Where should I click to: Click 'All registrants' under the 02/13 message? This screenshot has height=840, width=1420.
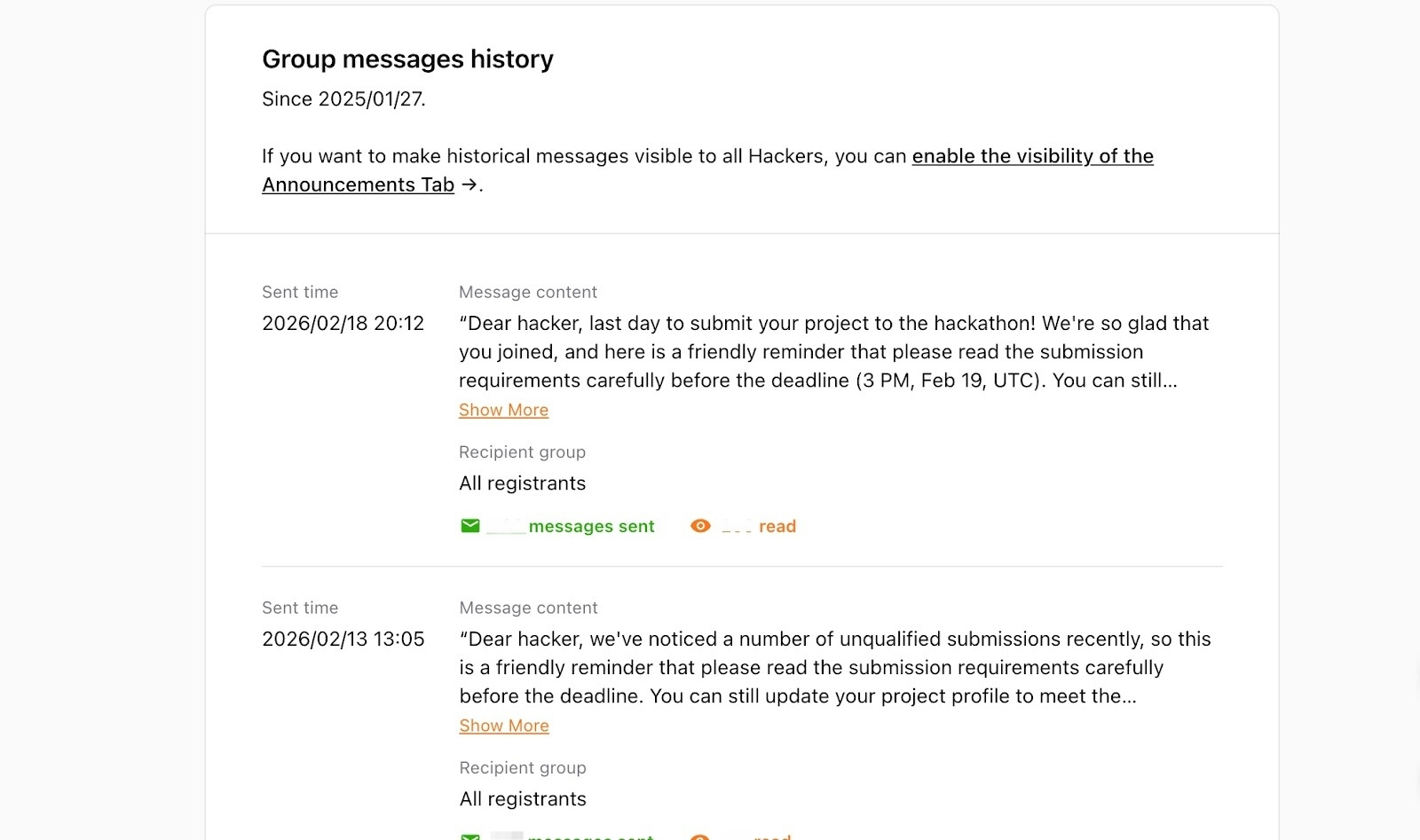point(522,799)
